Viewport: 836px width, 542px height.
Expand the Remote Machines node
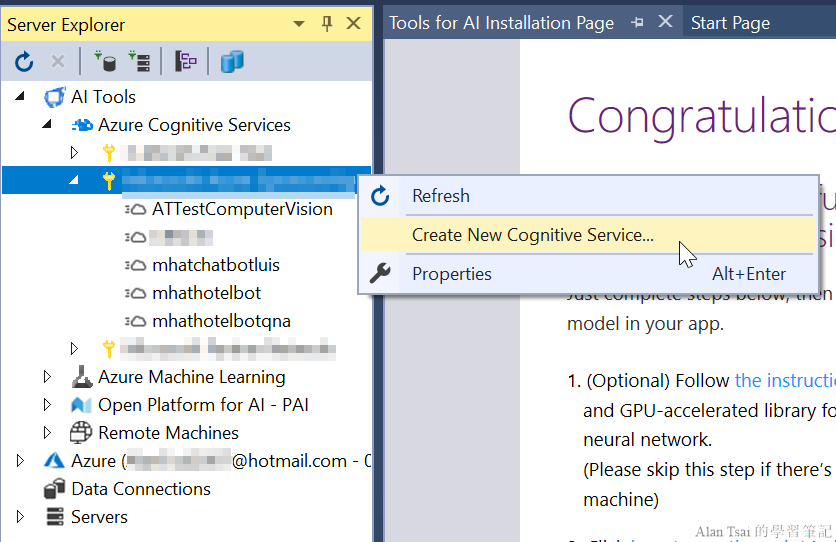point(47,433)
